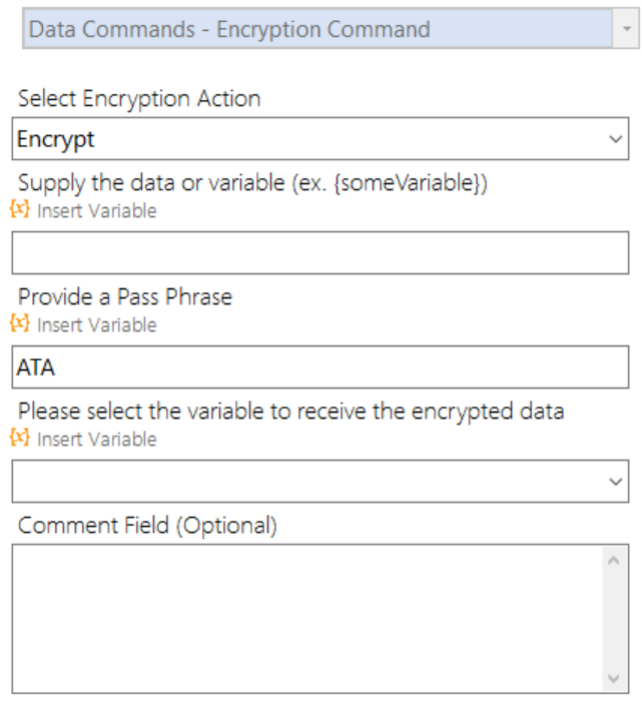Click the Comment Field (Optional) label

point(148,525)
